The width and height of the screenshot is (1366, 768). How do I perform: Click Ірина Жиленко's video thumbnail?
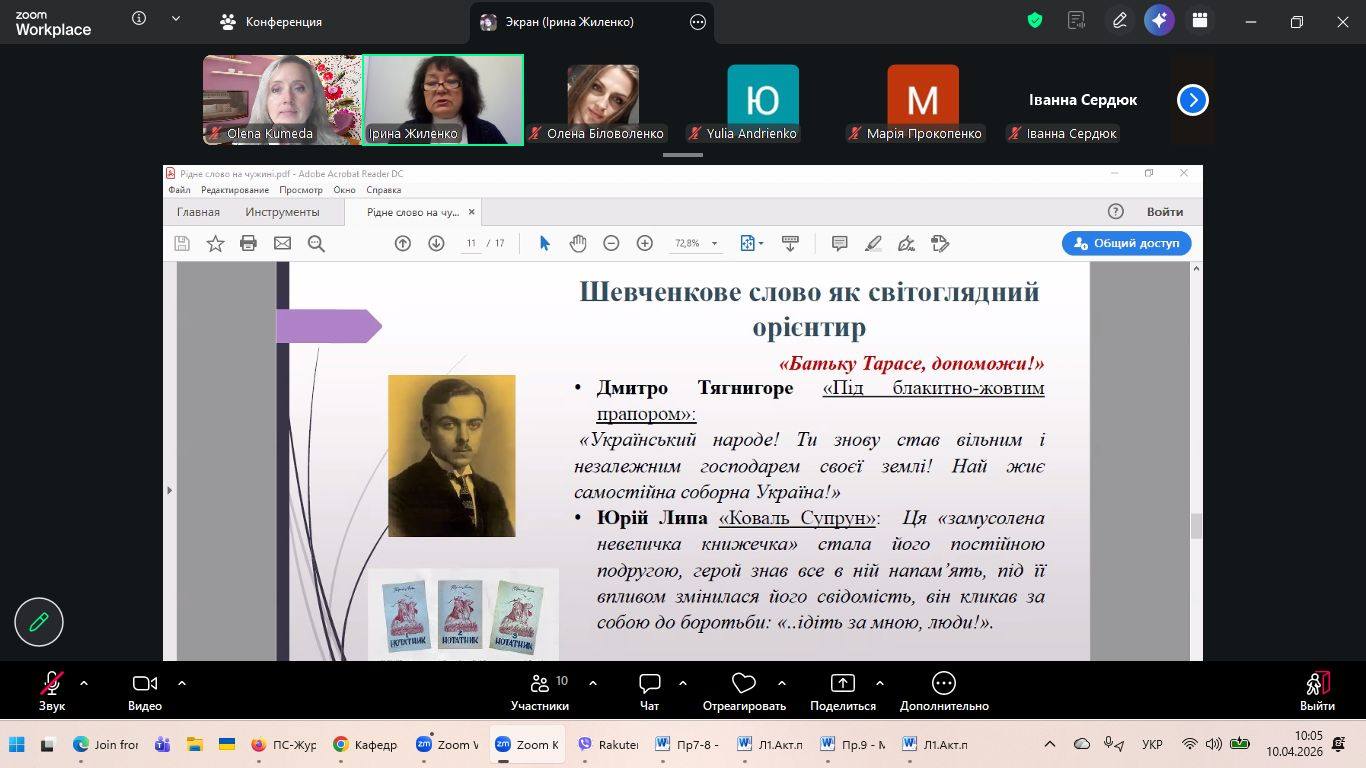pyautogui.click(x=443, y=99)
